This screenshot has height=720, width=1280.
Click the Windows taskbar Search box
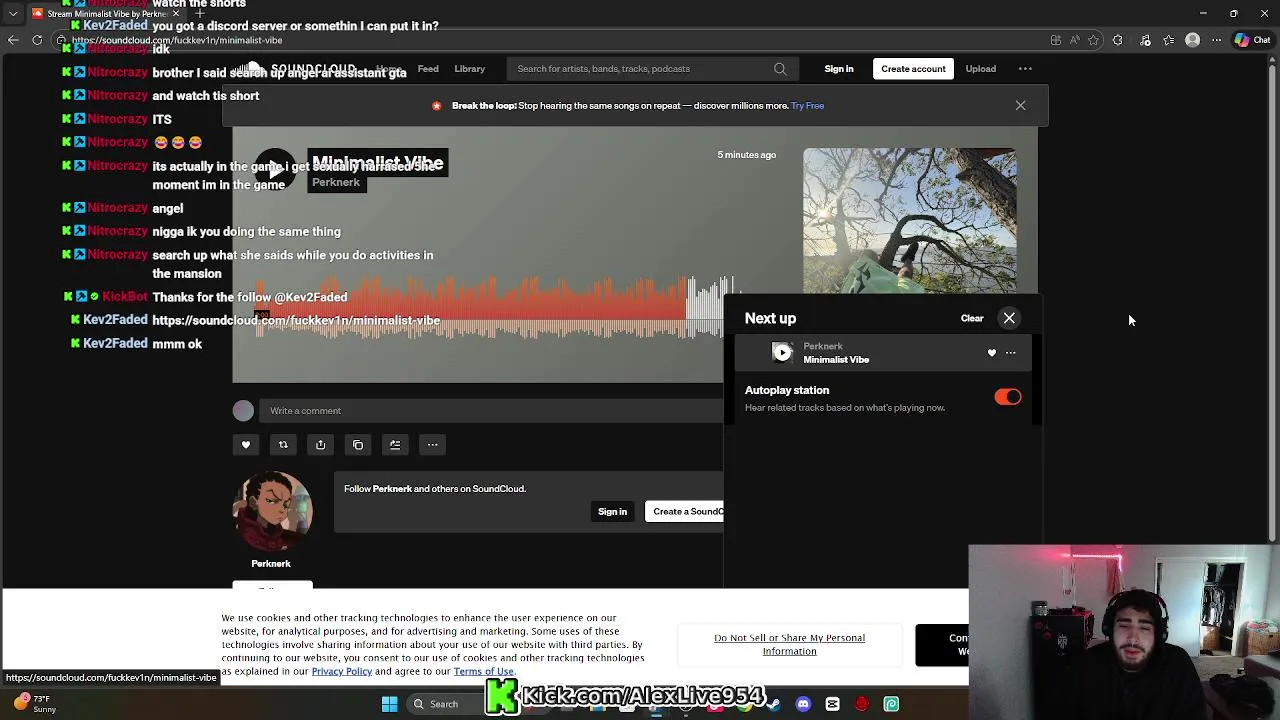[x=450, y=704]
